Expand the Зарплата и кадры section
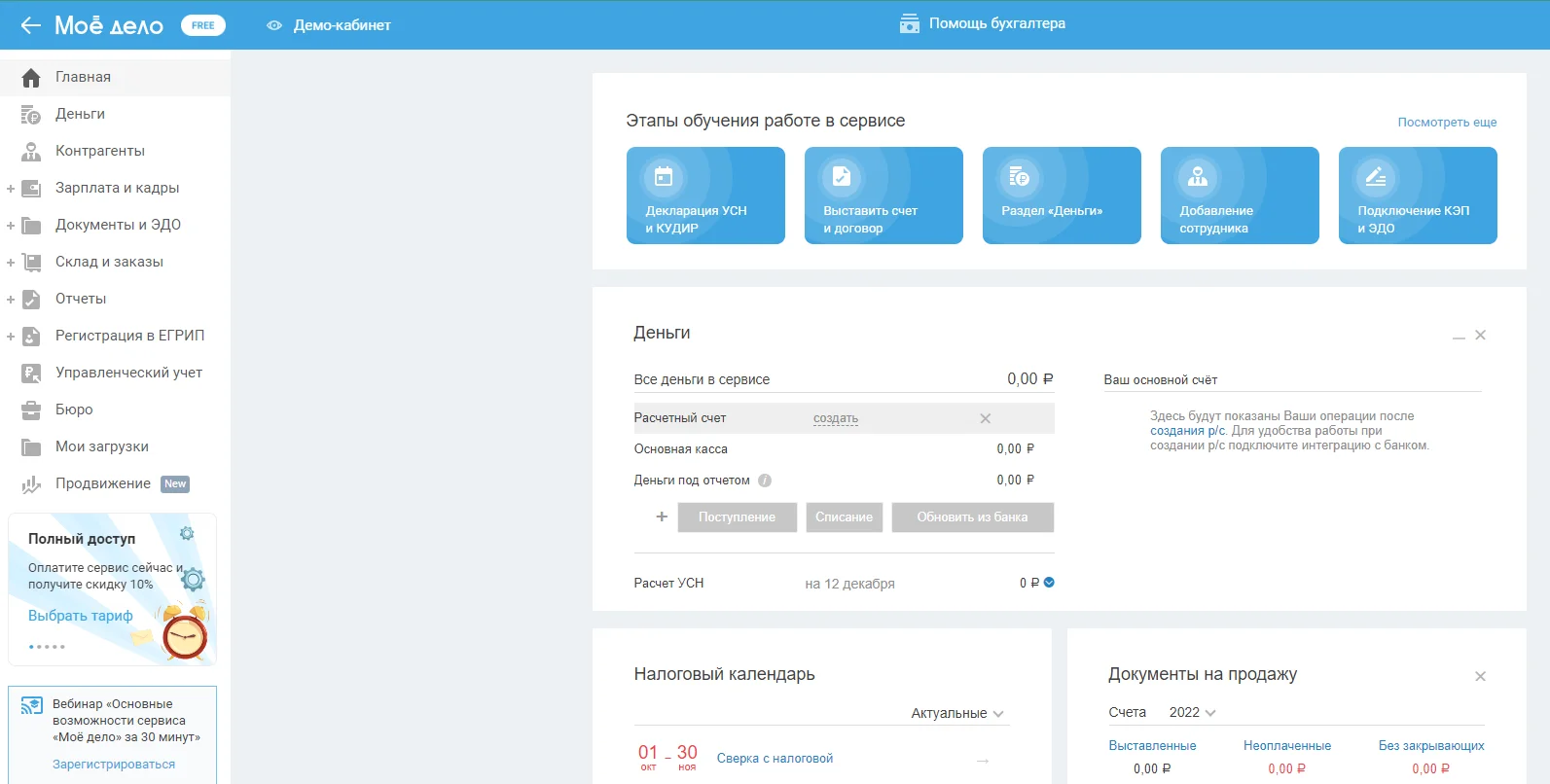1550x784 pixels. pos(11,189)
